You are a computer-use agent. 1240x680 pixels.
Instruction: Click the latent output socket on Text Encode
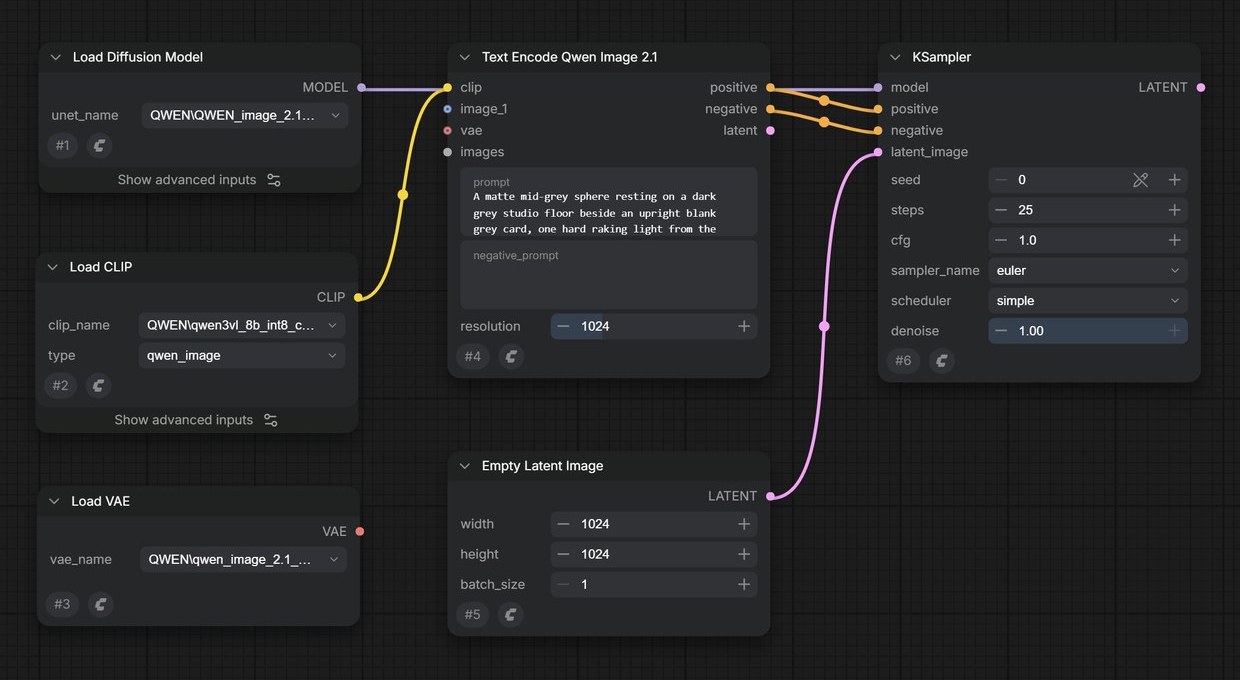tap(770, 130)
